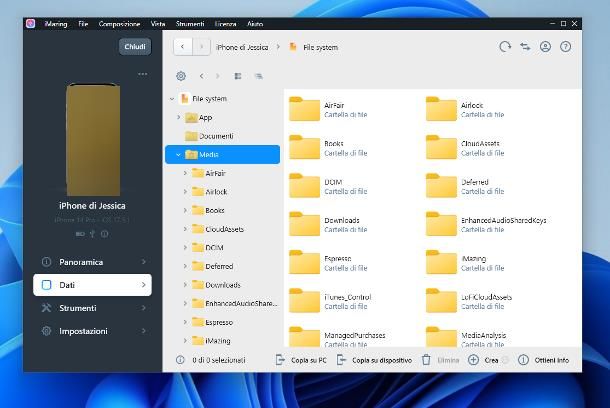The height and width of the screenshot is (408, 610).
Task: Expand the App tree node
Action: tap(179, 117)
